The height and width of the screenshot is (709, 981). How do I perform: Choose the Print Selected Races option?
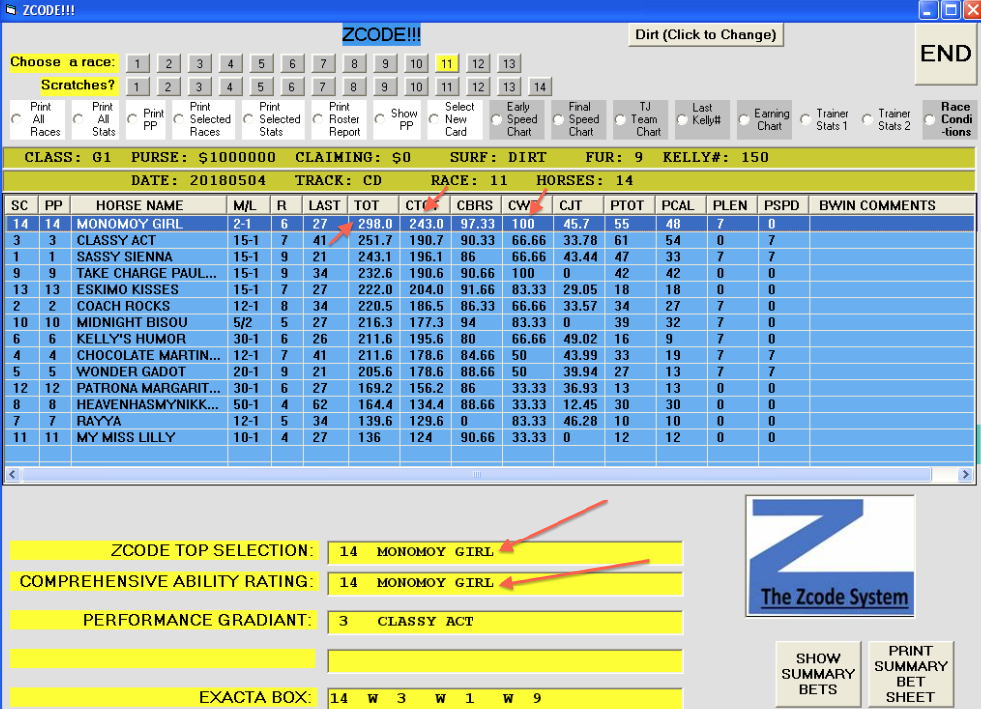179,120
